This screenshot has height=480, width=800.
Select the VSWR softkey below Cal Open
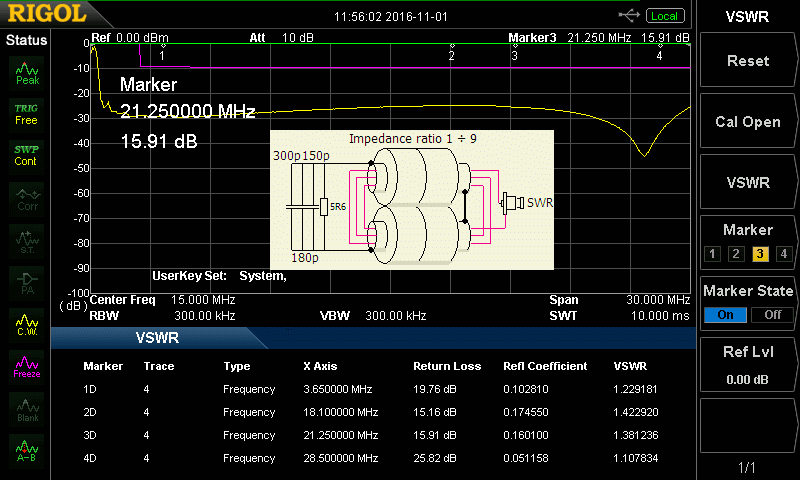[748, 183]
